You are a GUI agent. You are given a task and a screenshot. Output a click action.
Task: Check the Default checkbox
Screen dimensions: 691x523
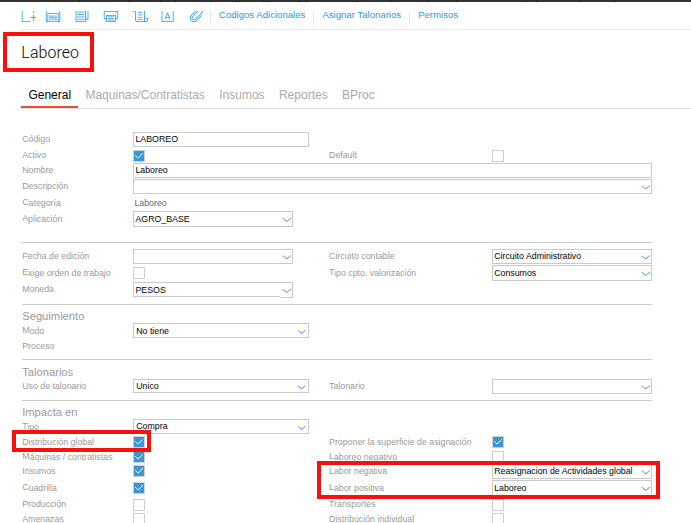click(x=497, y=155)
